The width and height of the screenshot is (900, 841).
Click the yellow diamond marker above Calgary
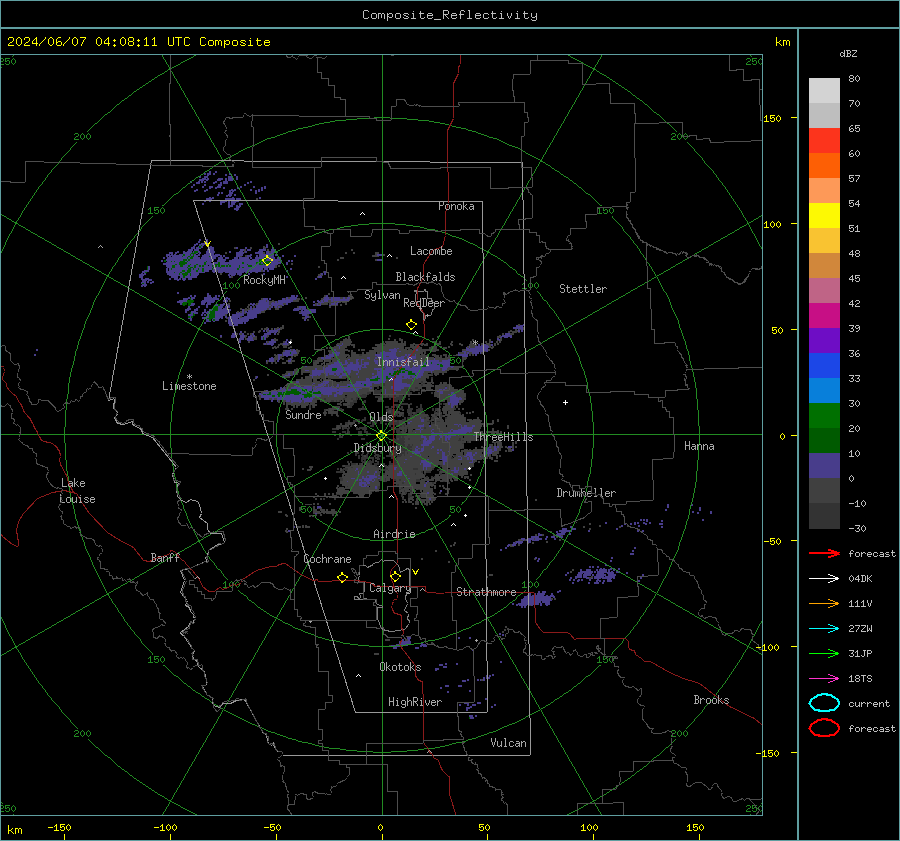(x=395, y=576)
